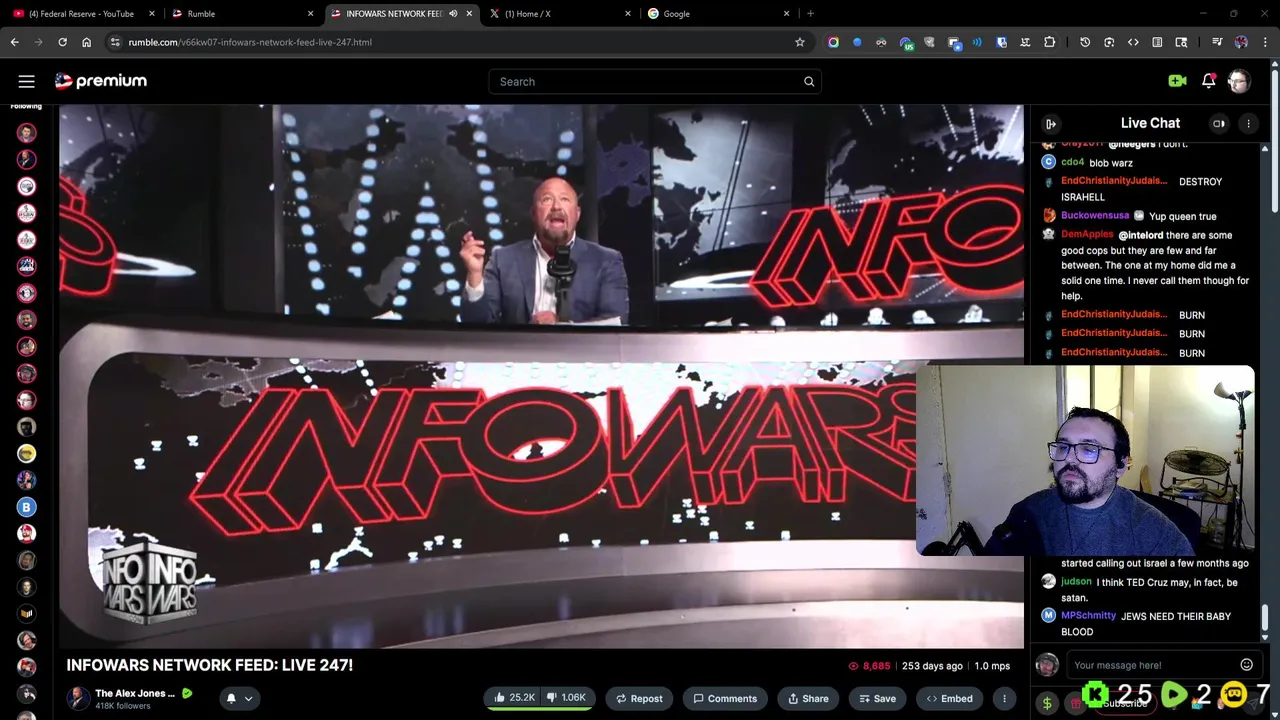Screen dimensions: 1280x720
Task: Open Buckowensusa user in chat
Action: coord(1095,216)
